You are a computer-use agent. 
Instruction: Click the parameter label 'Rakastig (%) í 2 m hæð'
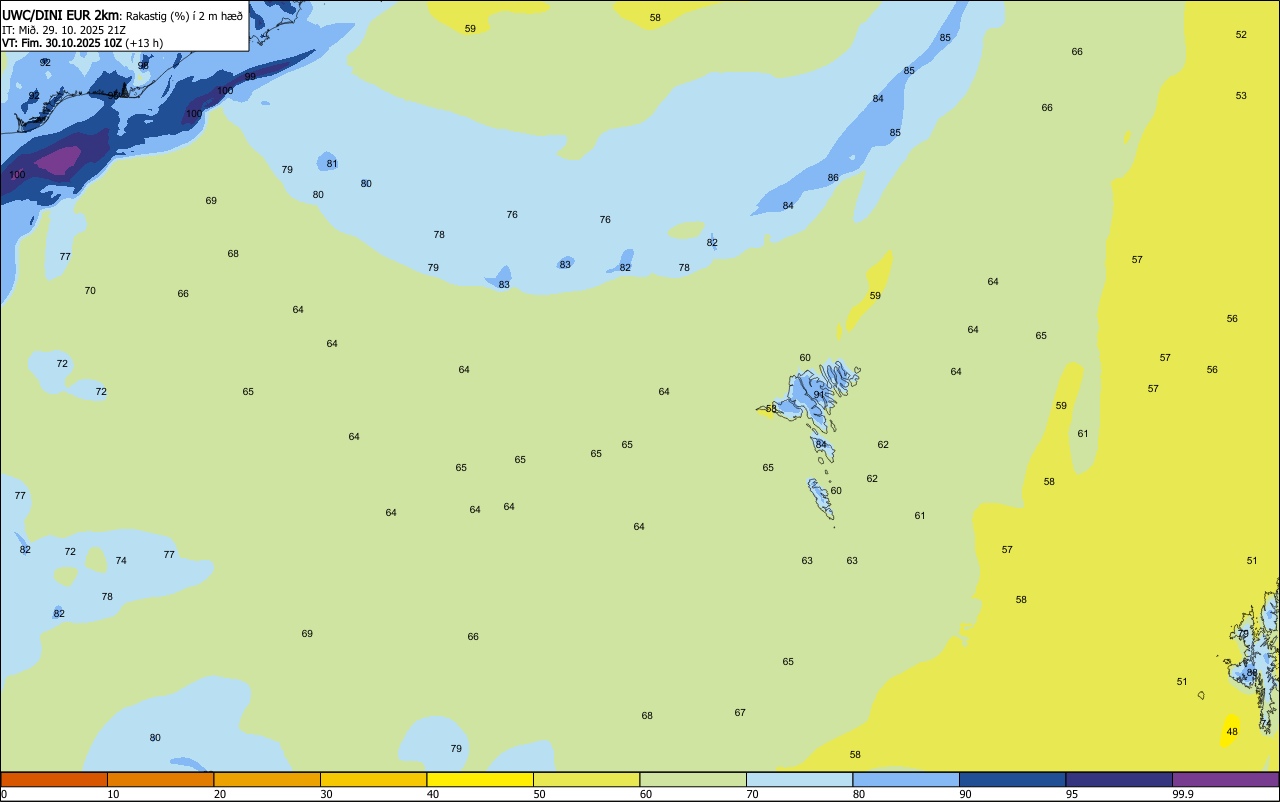coord(184,16)
